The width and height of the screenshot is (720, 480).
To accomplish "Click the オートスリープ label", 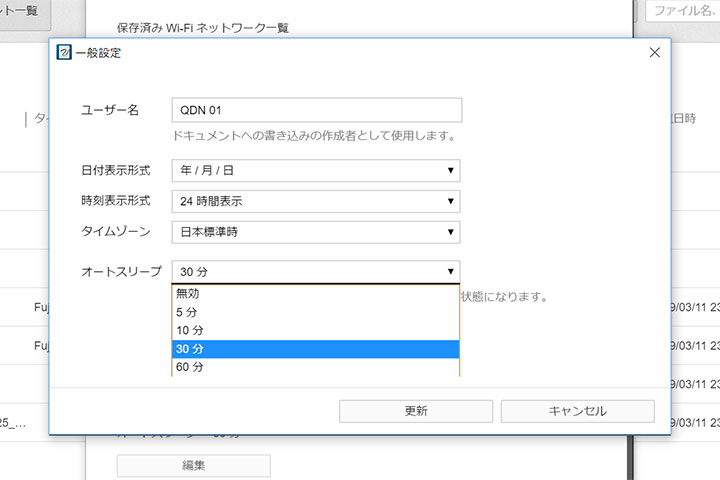I will point(121,272).
